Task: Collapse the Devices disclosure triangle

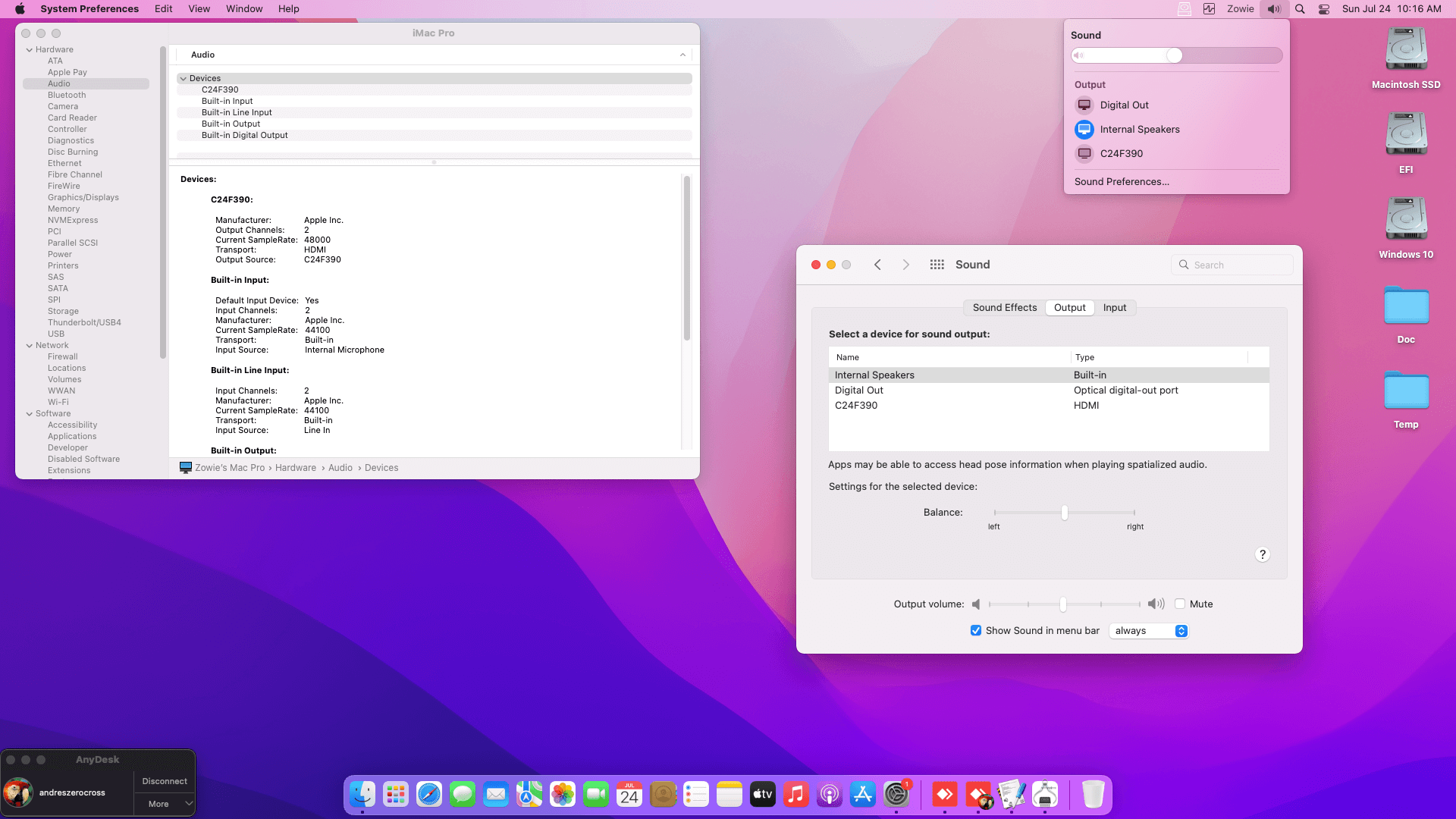Action: [x=183, y=79]
